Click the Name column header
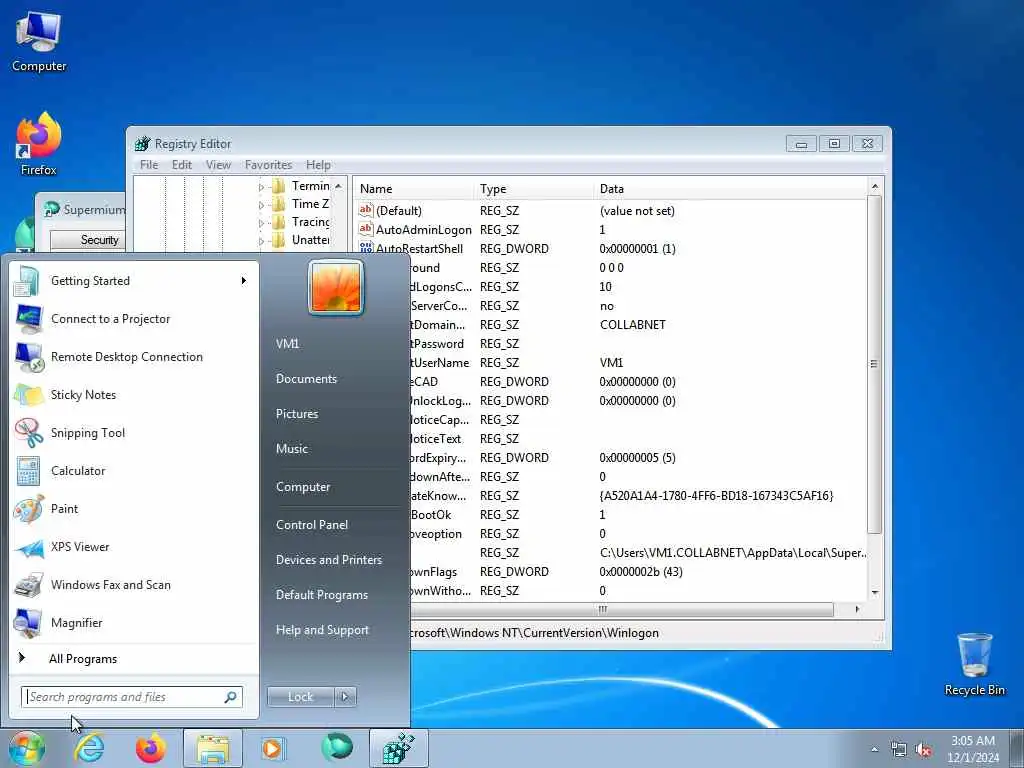The image size is (1024, 768). tap(414, 189)
